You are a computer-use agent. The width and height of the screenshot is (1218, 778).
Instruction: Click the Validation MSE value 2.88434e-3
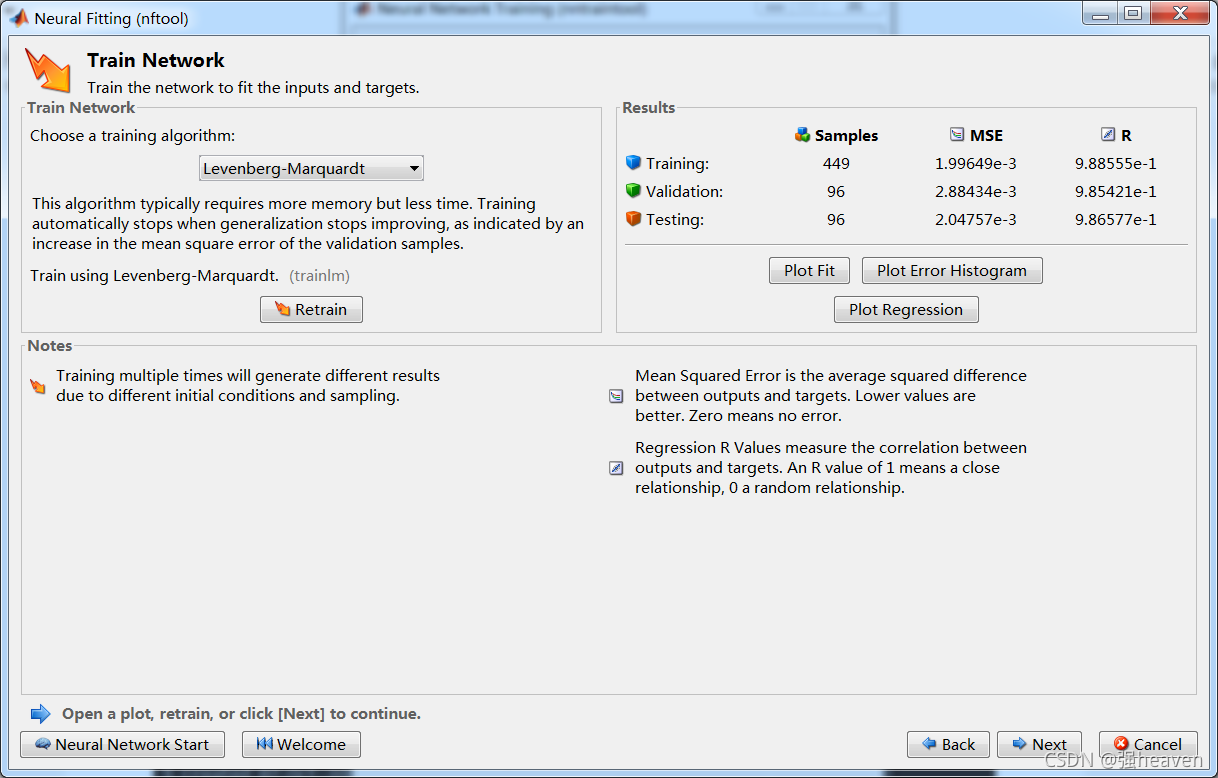pyautogui.click(x=975, y=191)
